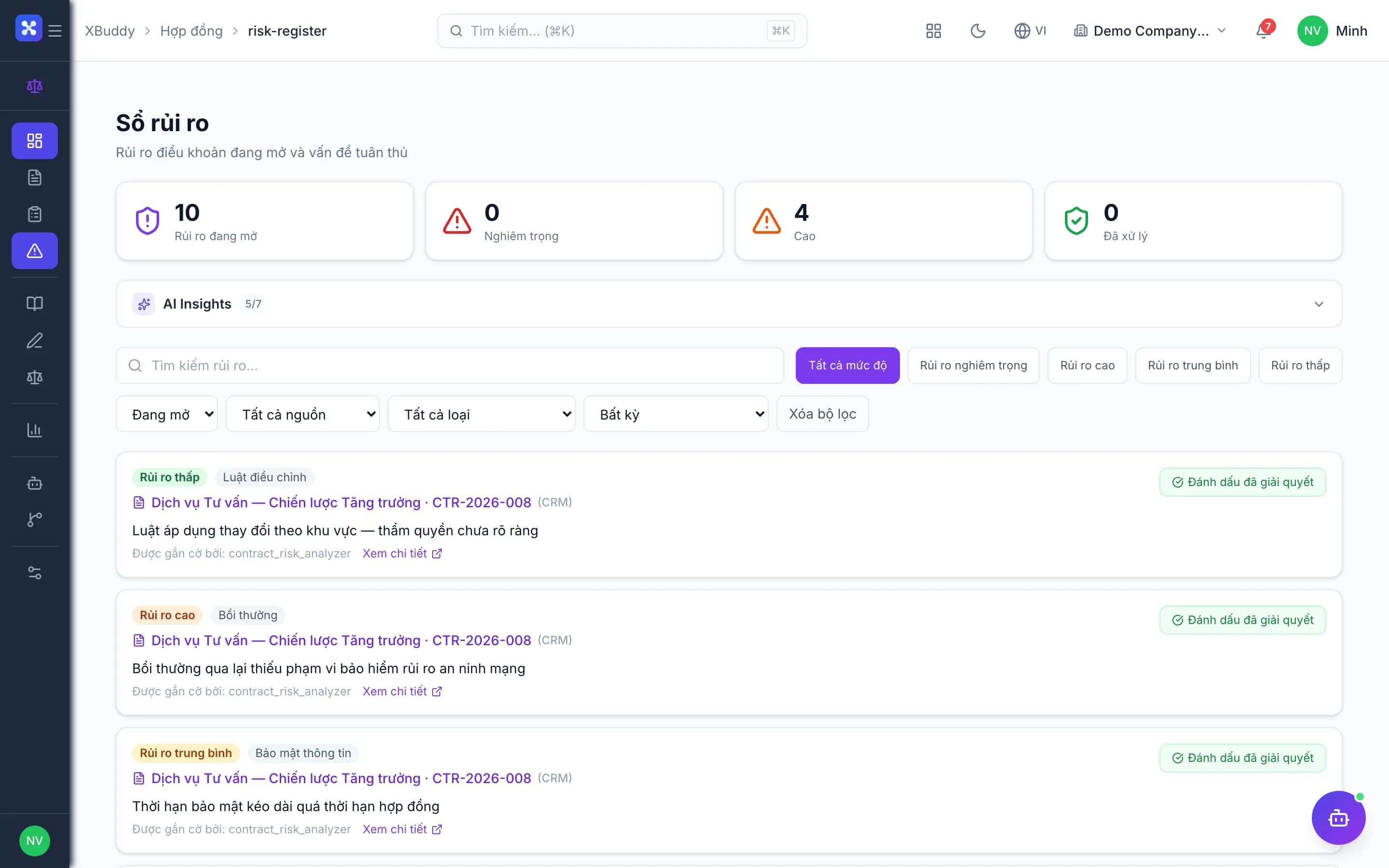Click the Luật điều chỉnh category tag
This screenshot has width=1389, height=868.
pyautogui.click(x=265, y=477)
